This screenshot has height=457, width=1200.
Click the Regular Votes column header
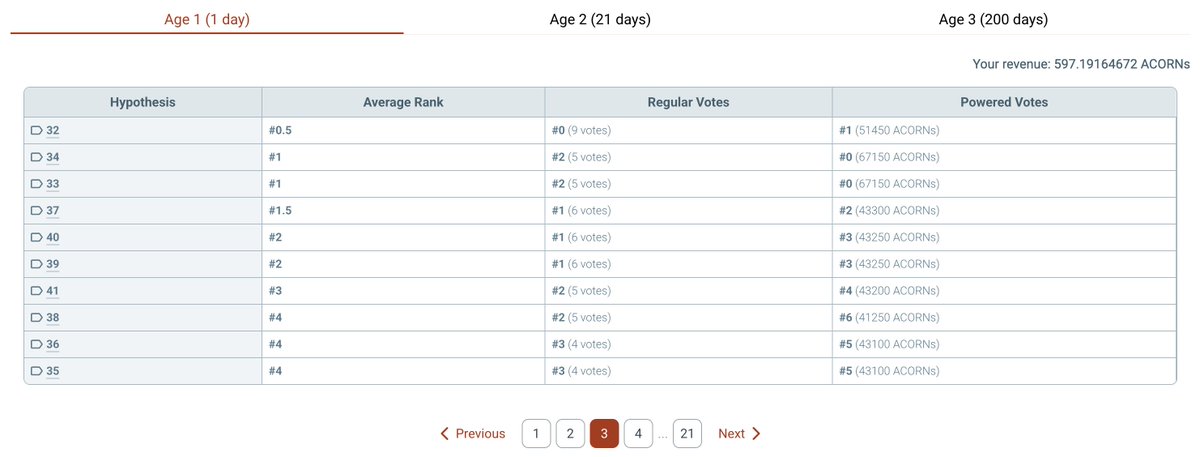(x=689, y=102)
